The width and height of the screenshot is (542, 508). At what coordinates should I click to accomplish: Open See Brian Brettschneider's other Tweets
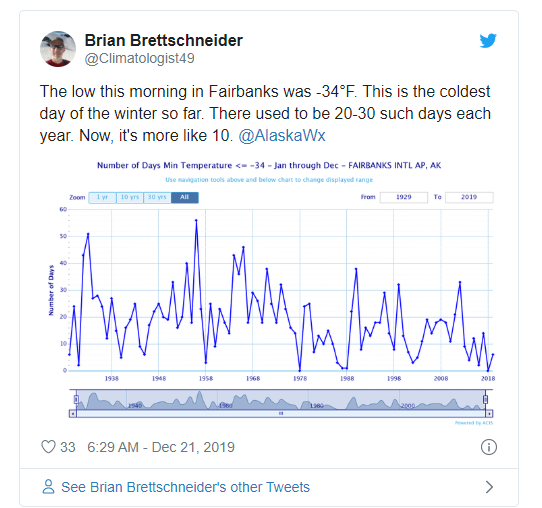[185, 487]
